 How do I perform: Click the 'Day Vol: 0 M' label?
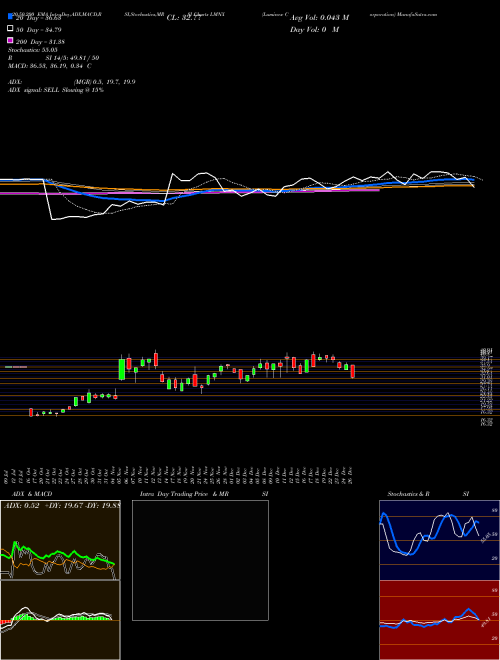pyautogui.click(x=314, y=30)
